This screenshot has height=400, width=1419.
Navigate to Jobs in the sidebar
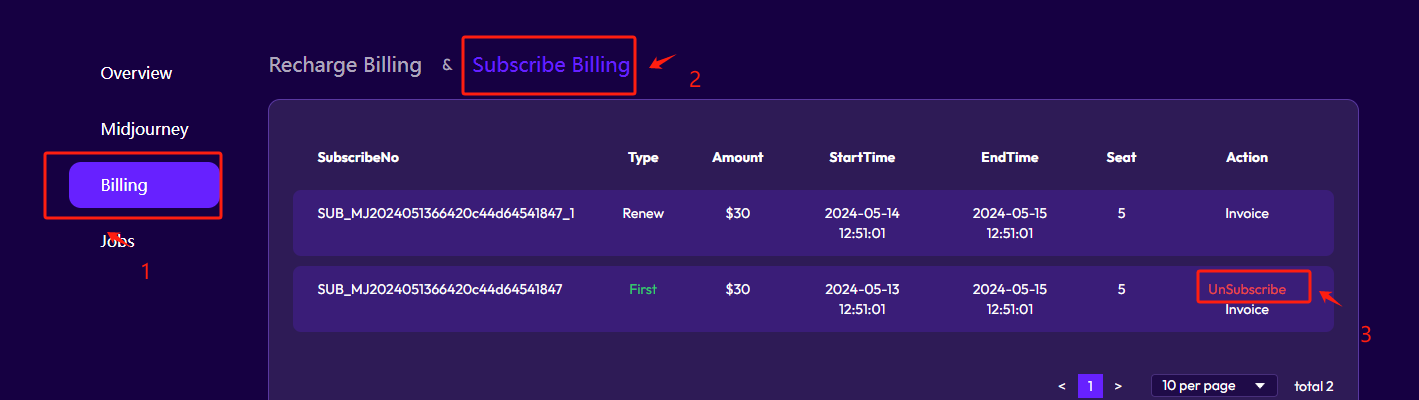coord(118,241)
